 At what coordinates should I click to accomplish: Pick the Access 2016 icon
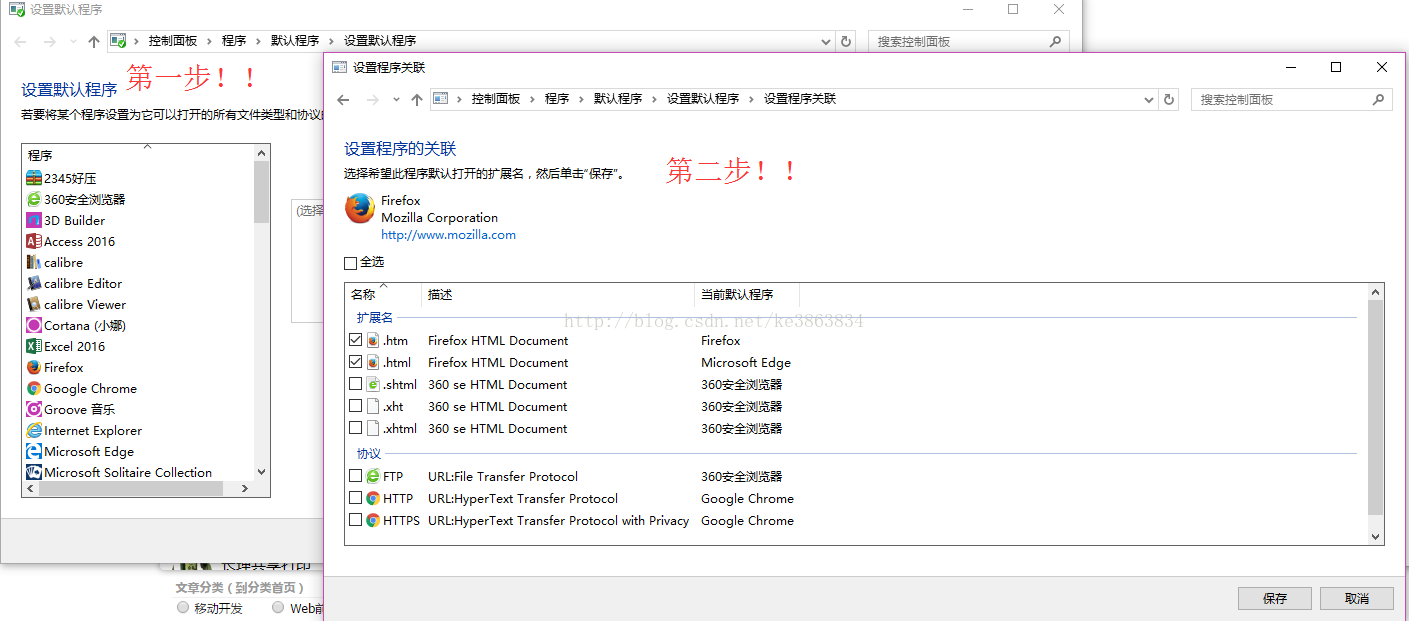(34, 241)
